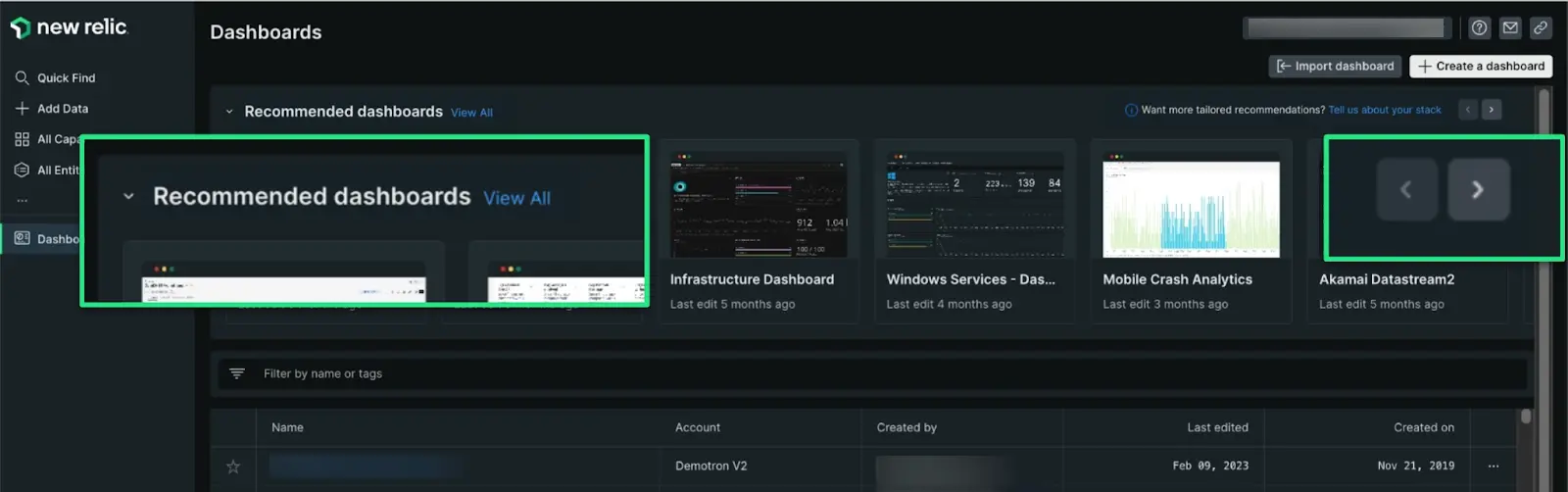The image size is (1568, 492).
Task: Click Create a dashboard button
Action: [x=1481, y=66]
